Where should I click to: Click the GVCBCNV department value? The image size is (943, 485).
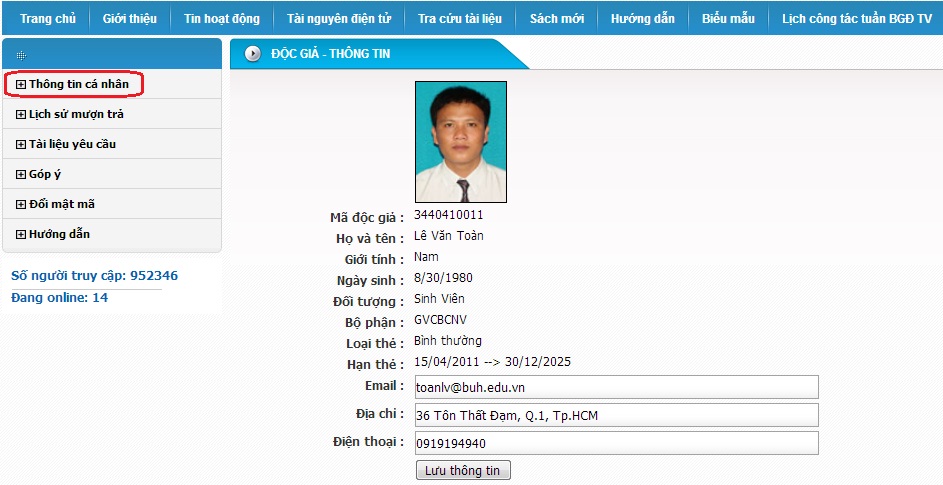(440, 320)
